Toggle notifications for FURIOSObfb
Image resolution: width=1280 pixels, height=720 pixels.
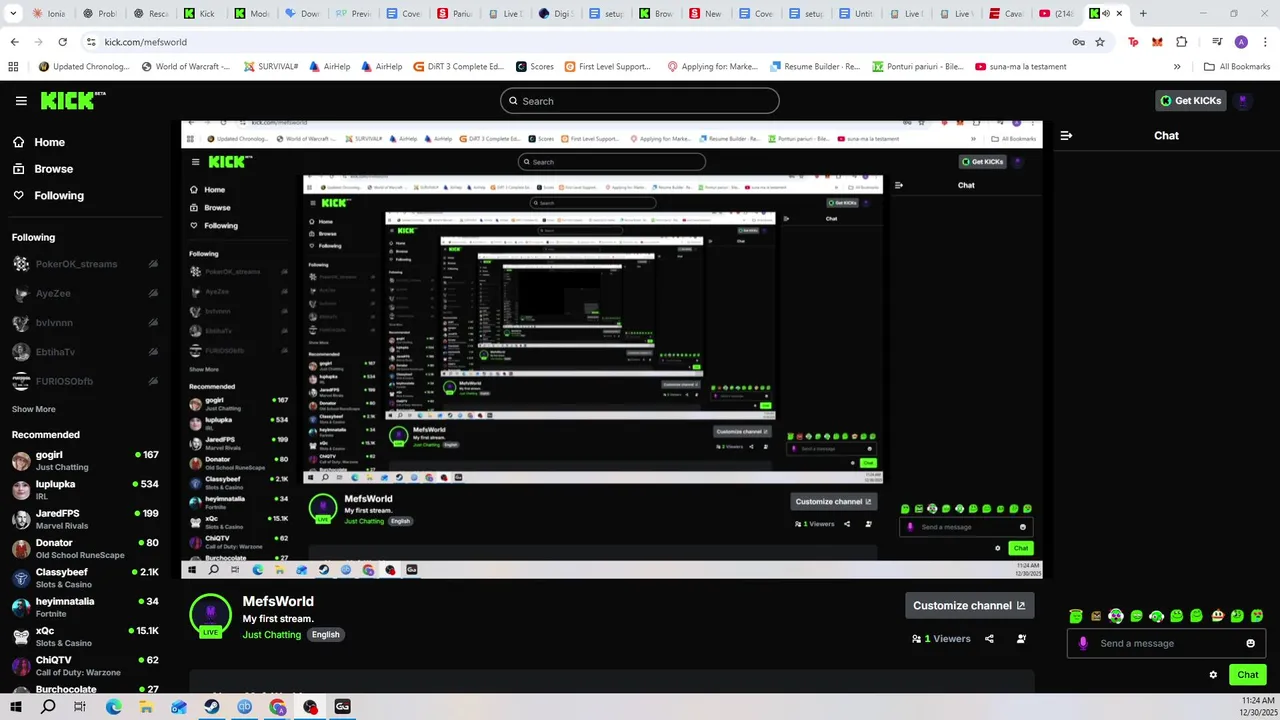(153, 381)
